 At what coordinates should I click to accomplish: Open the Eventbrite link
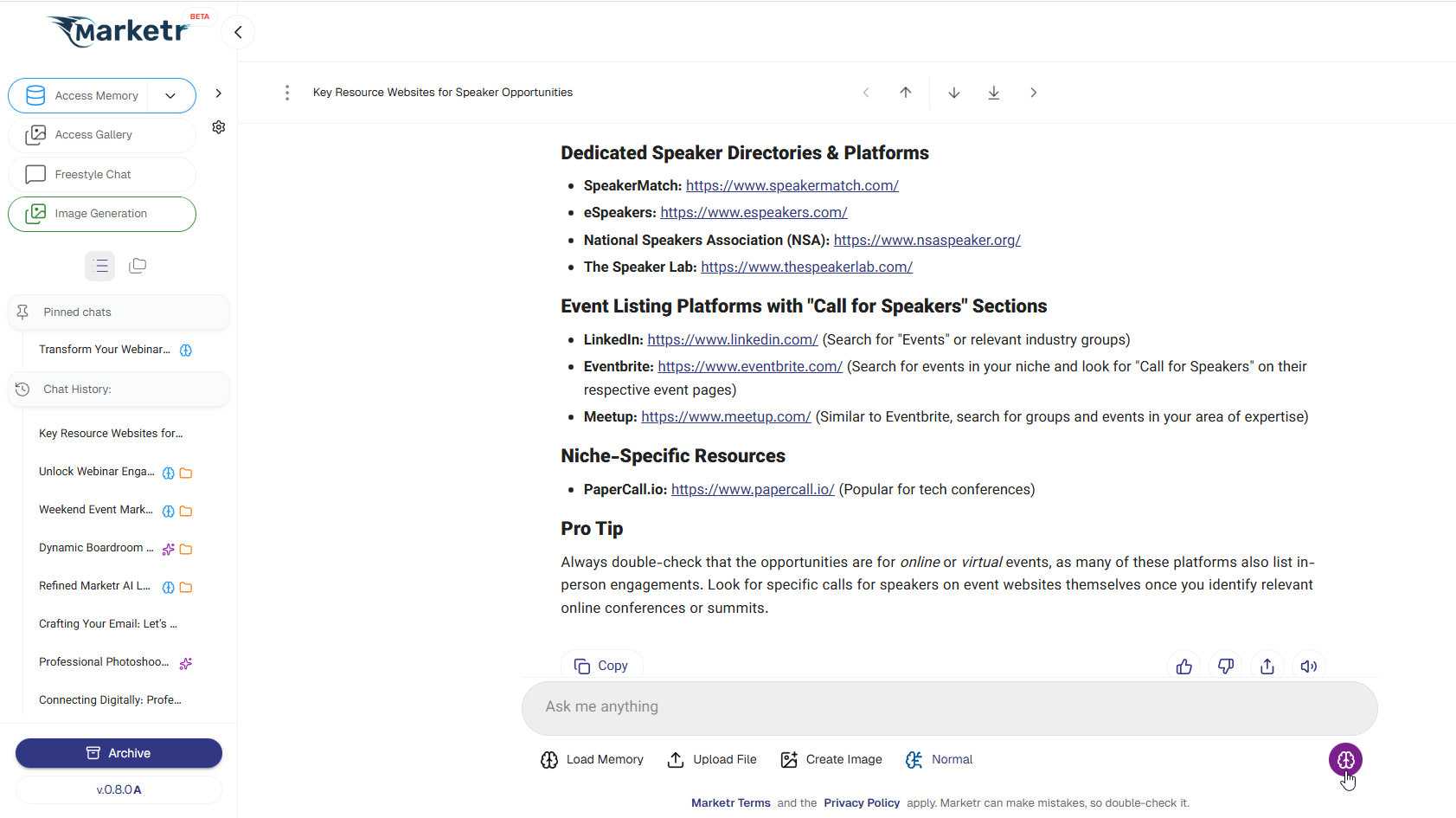pos(750,366)
